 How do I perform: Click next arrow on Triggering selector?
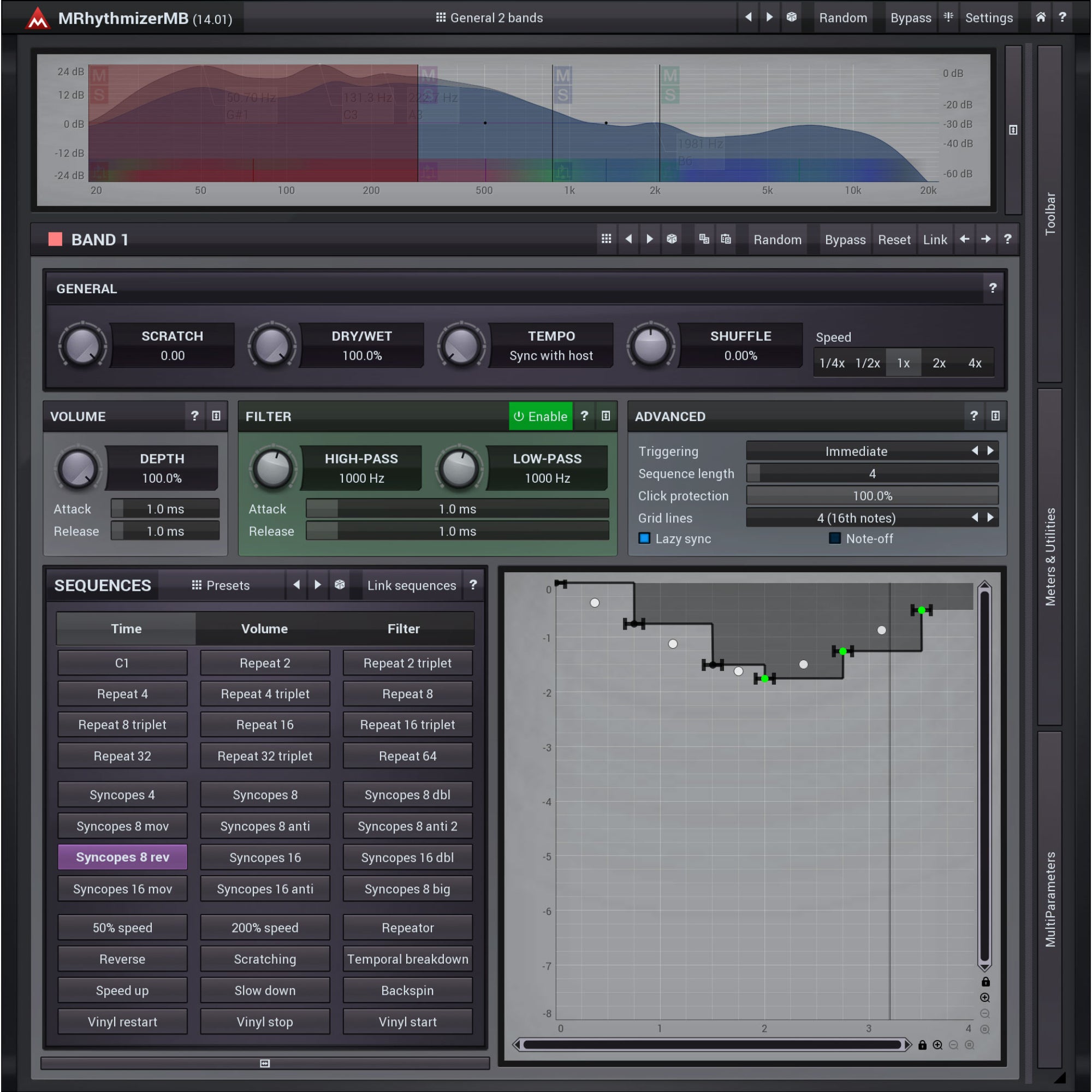[990, 450]
